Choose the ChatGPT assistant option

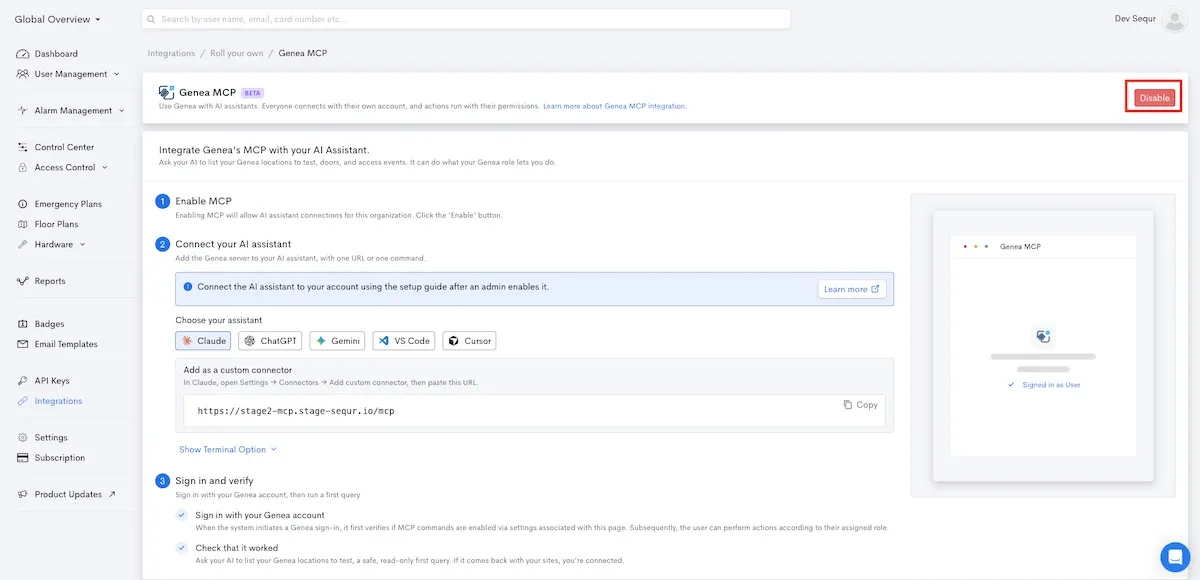(x=271, y=341)
